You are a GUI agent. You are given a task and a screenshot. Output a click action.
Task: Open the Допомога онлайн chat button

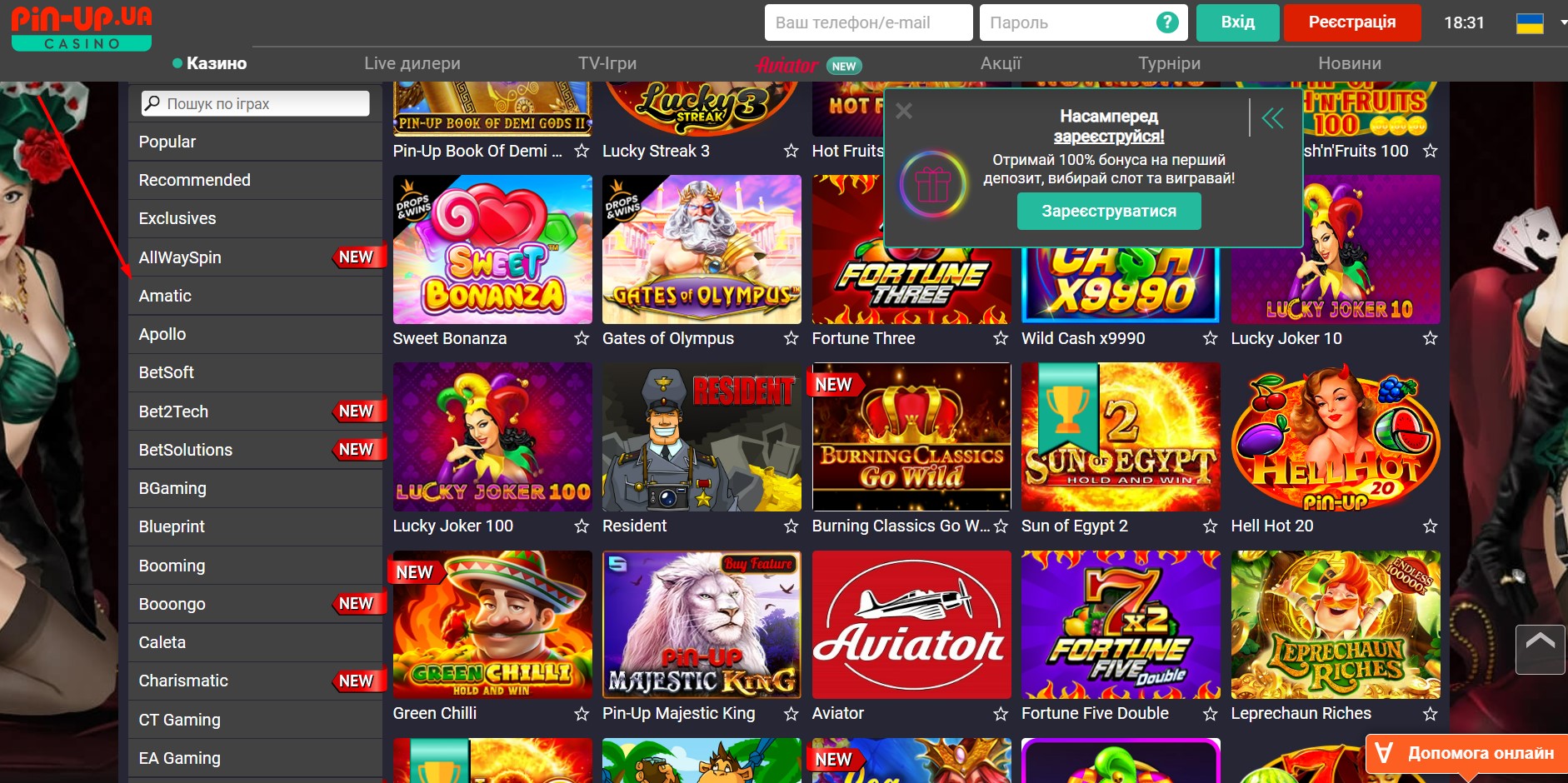coord(1466,754)
